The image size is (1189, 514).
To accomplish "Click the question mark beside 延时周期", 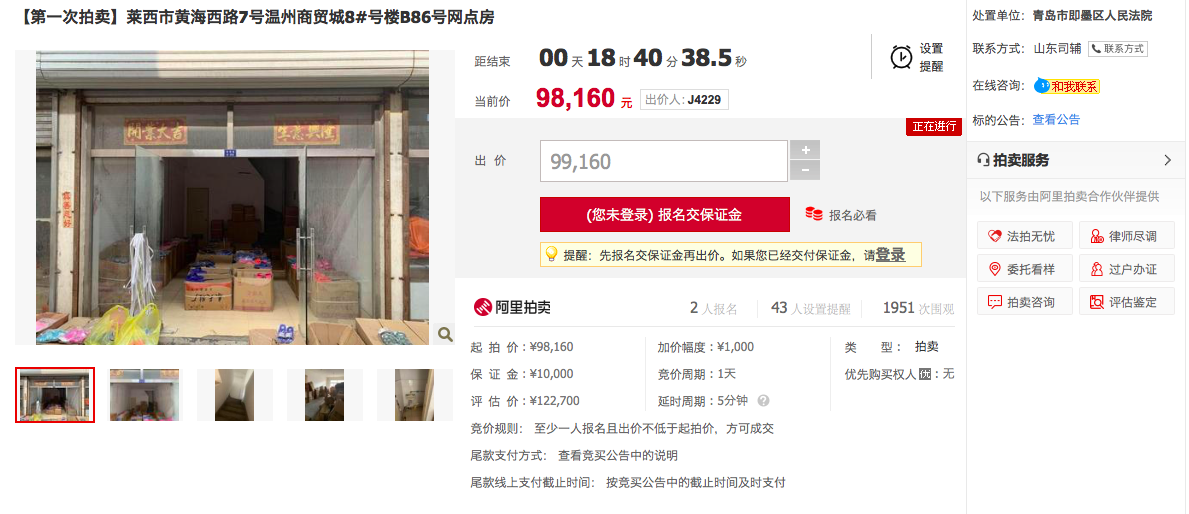I will pos(764,401).
